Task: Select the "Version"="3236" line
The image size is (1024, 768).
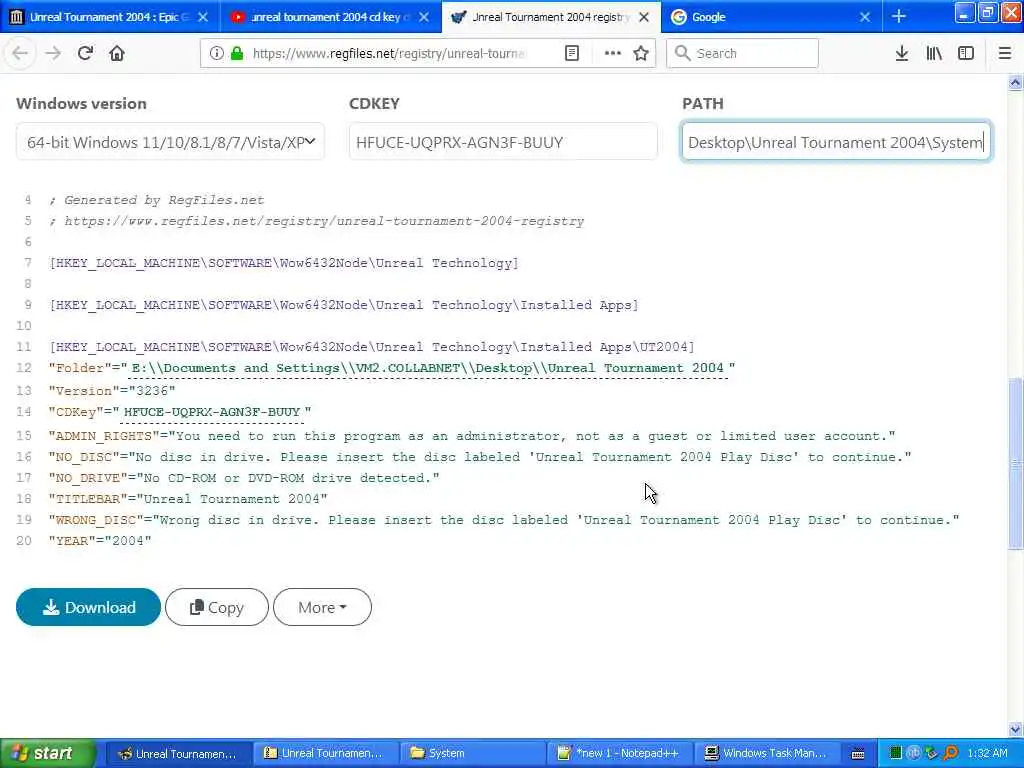Action: 112,391
